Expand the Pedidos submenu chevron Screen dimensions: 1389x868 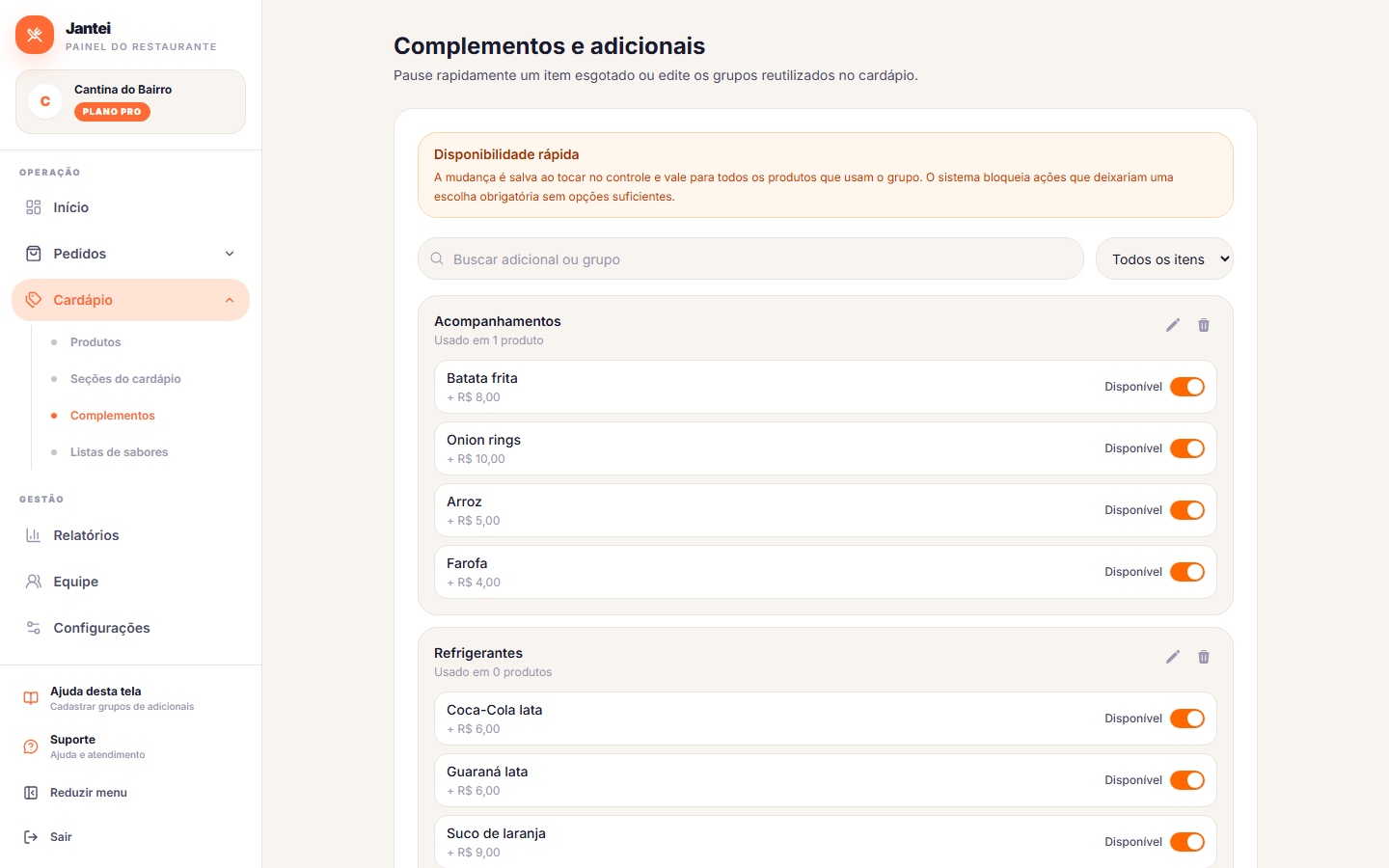230,254
